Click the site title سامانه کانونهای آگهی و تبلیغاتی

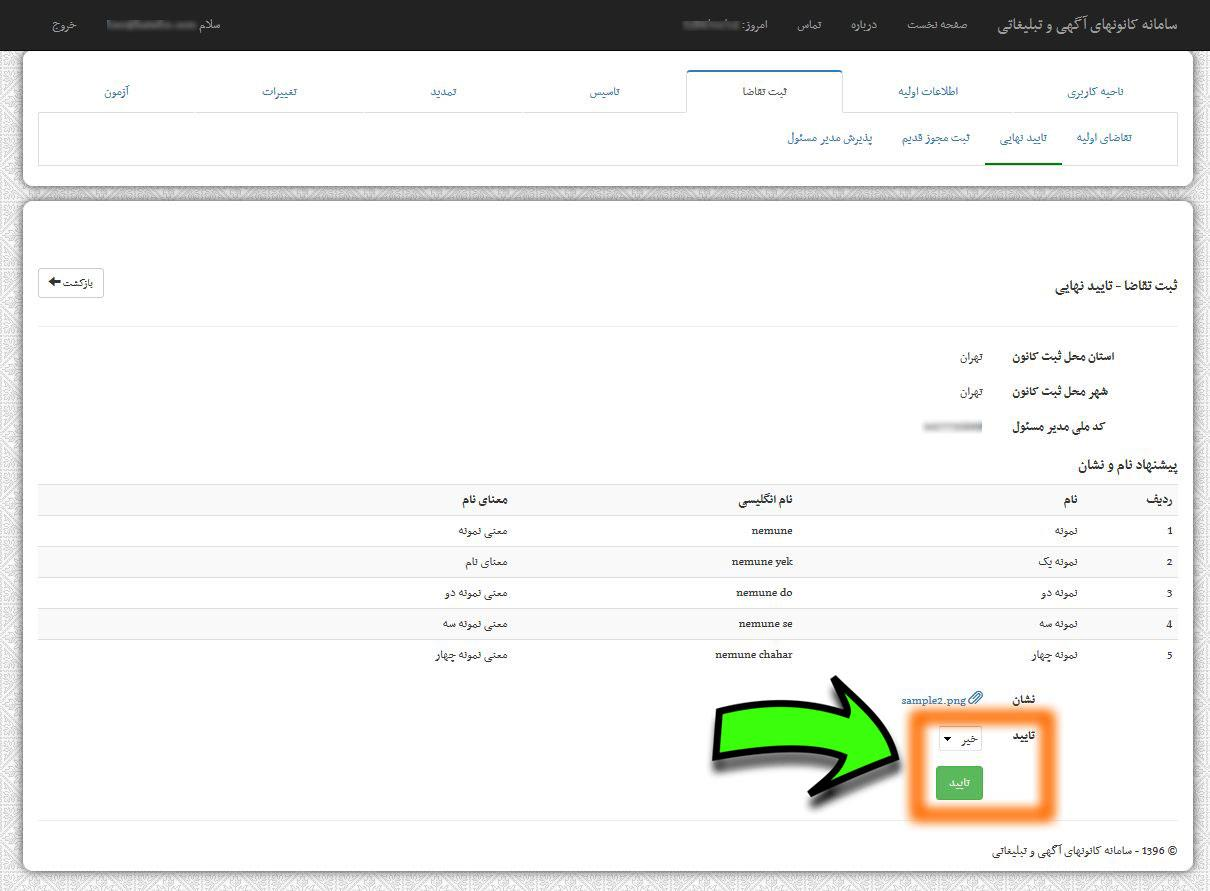click(x=1088, y=25)
